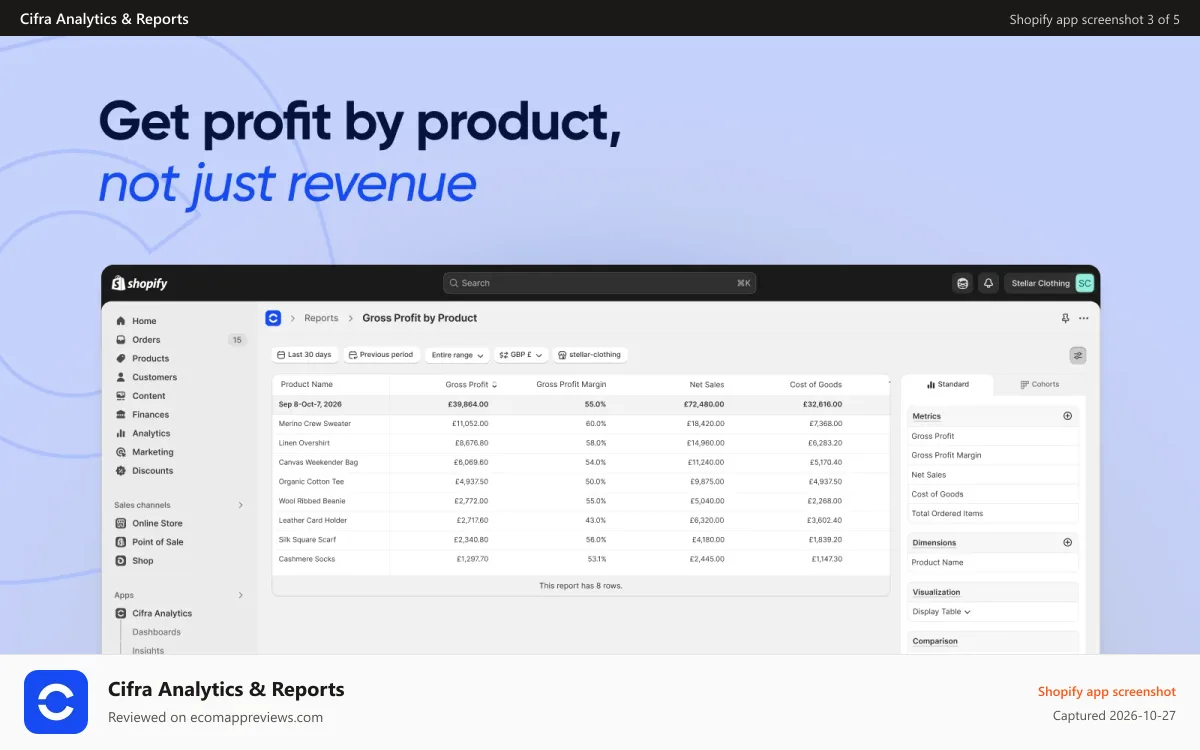Open the Display Table visualization dropdown
Viewport: 1200px width, 750px height.
(x=941, y=611)
